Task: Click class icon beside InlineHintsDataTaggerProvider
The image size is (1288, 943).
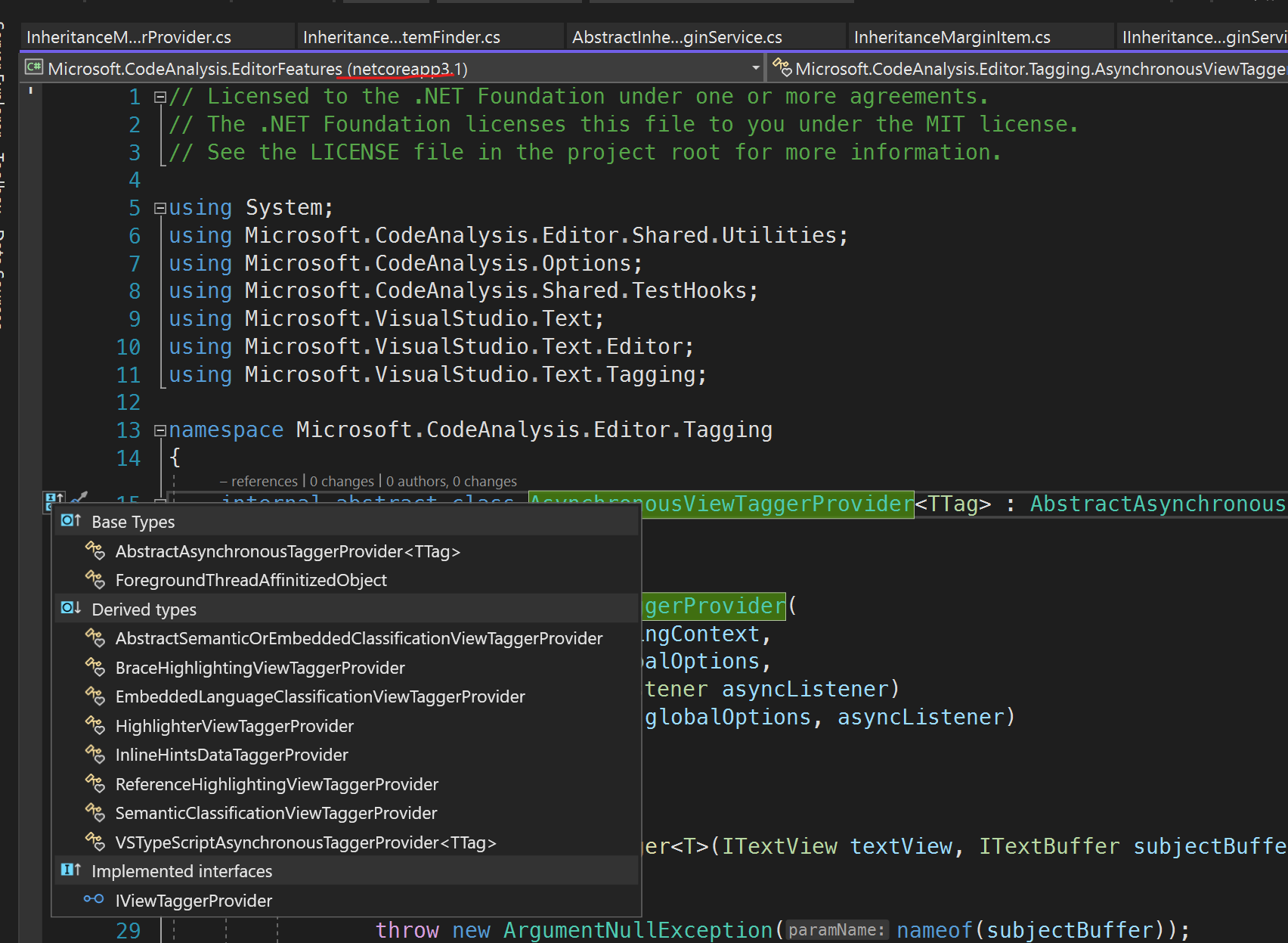Action: tap(95, 754)
